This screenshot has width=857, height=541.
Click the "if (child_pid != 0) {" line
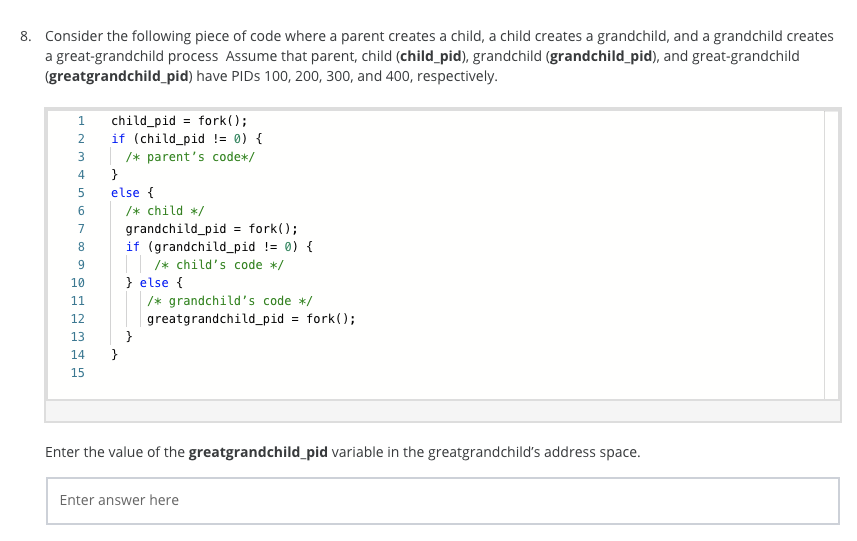[x=186, y=138]
